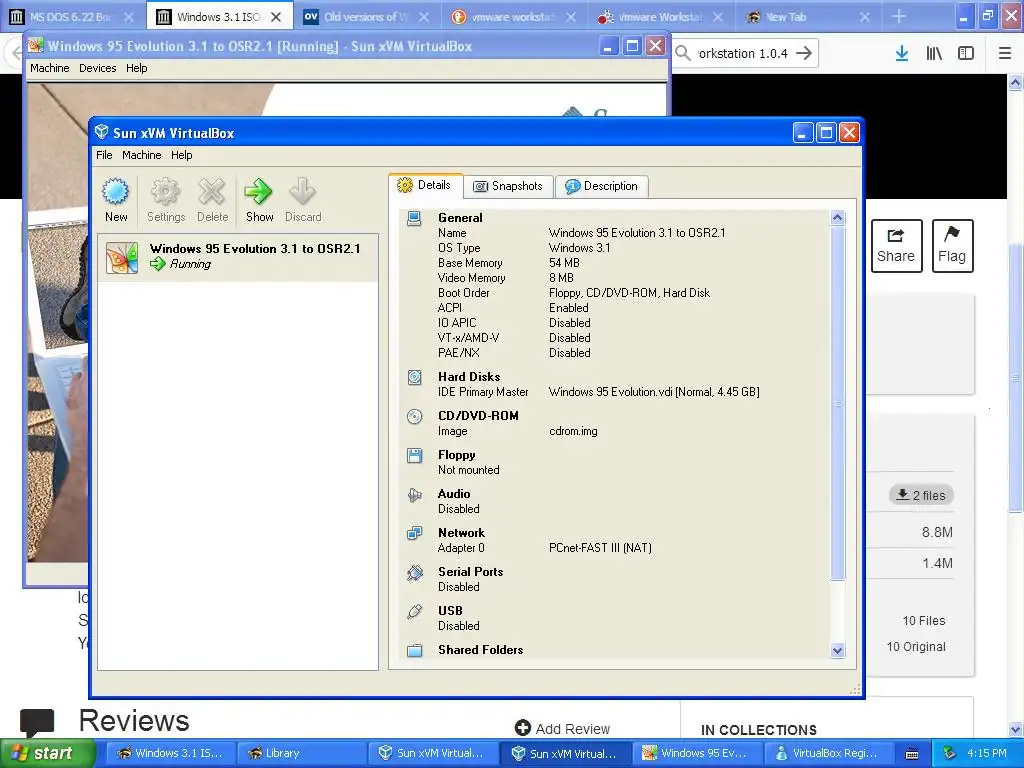Open the Hard Disks section heading
This screenshot has width=1024, height=768.
coord(469,377)
